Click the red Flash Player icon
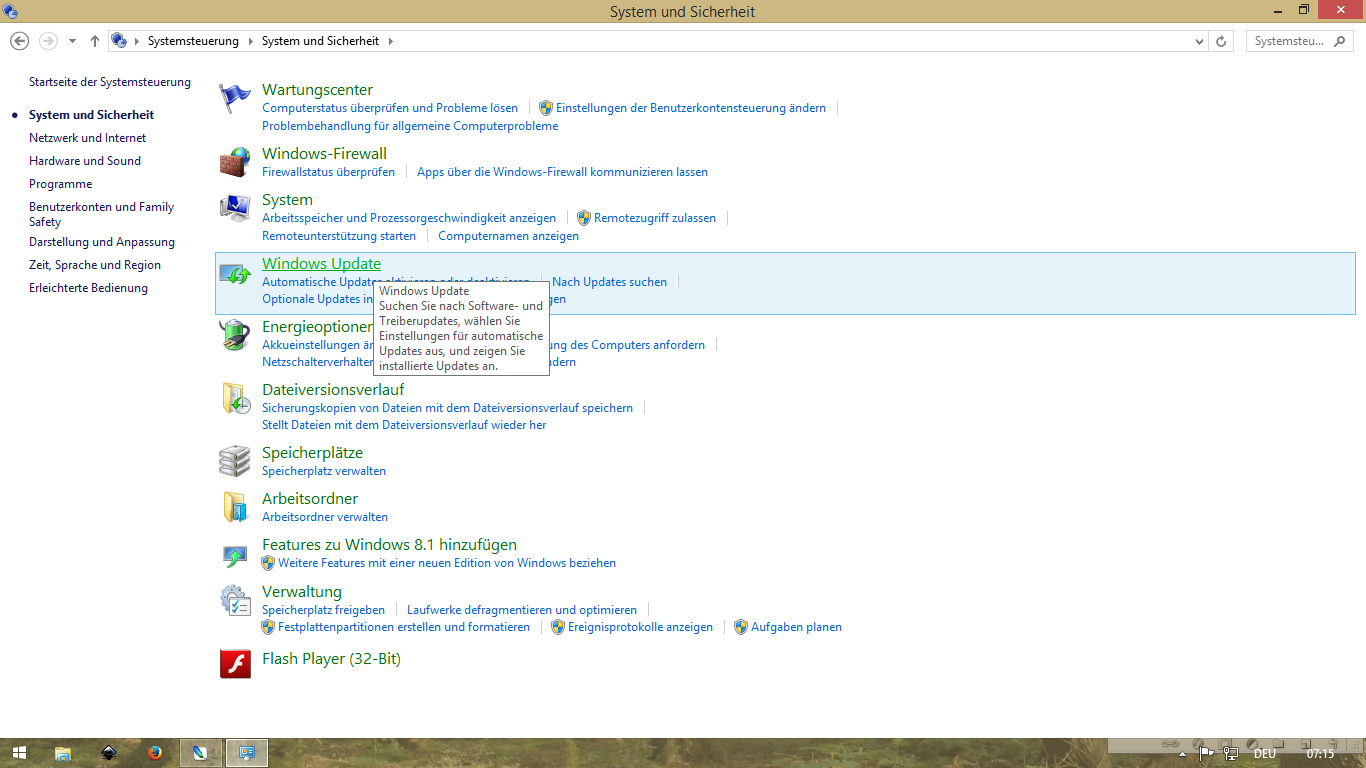 [x=235, y=663]
